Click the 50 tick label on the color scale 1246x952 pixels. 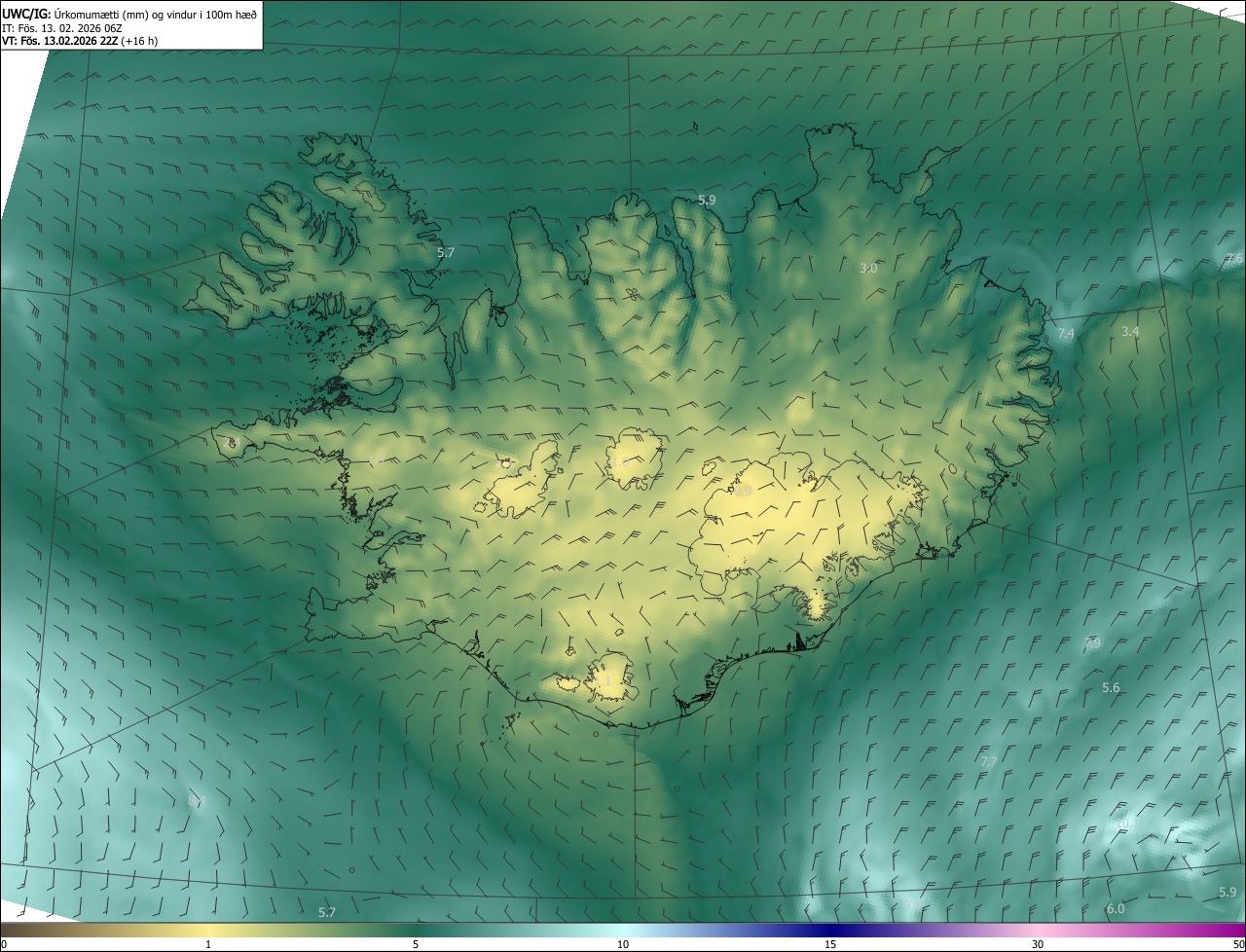pos(1238,944)
